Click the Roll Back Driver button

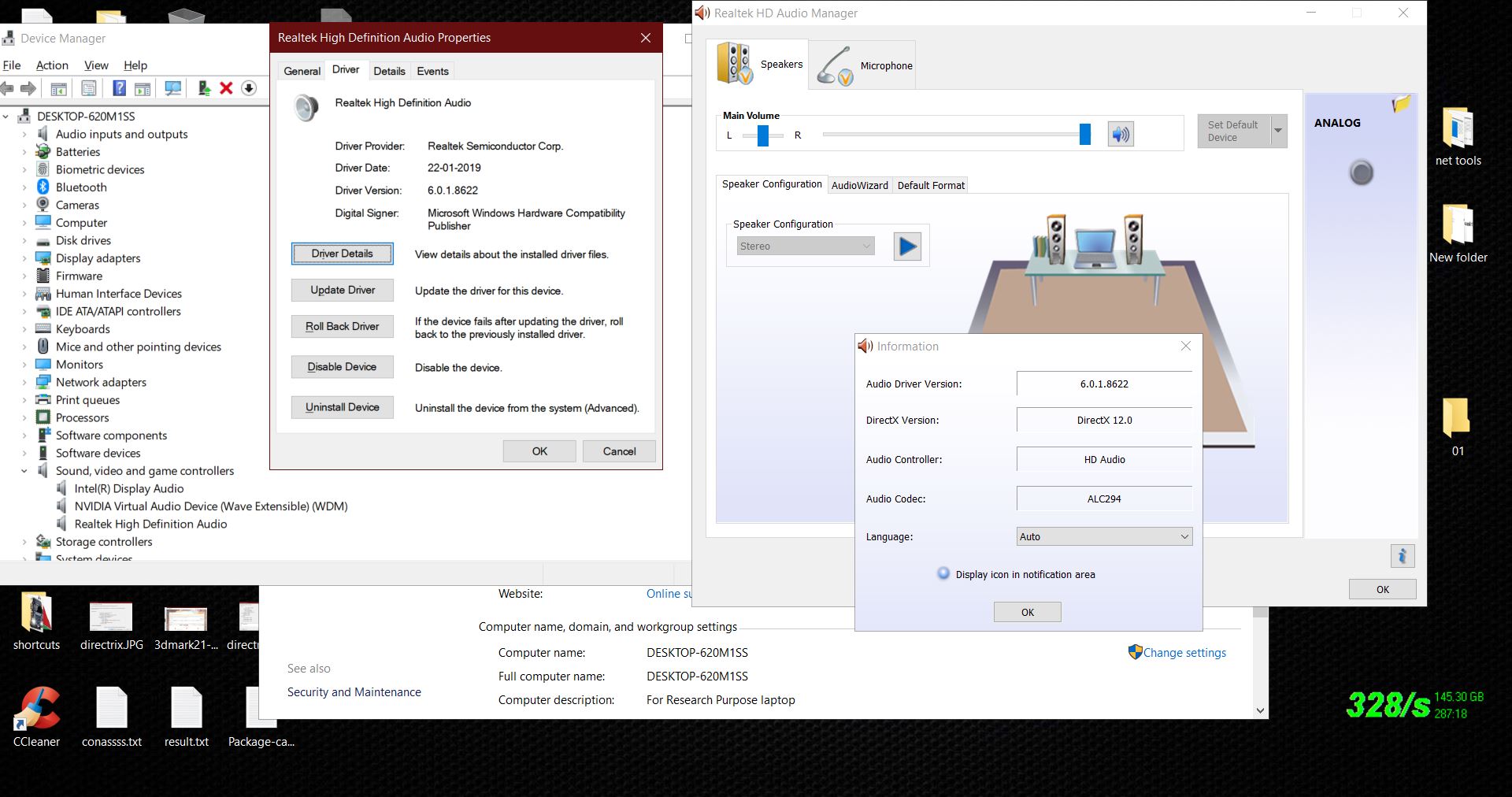[342, 326]
